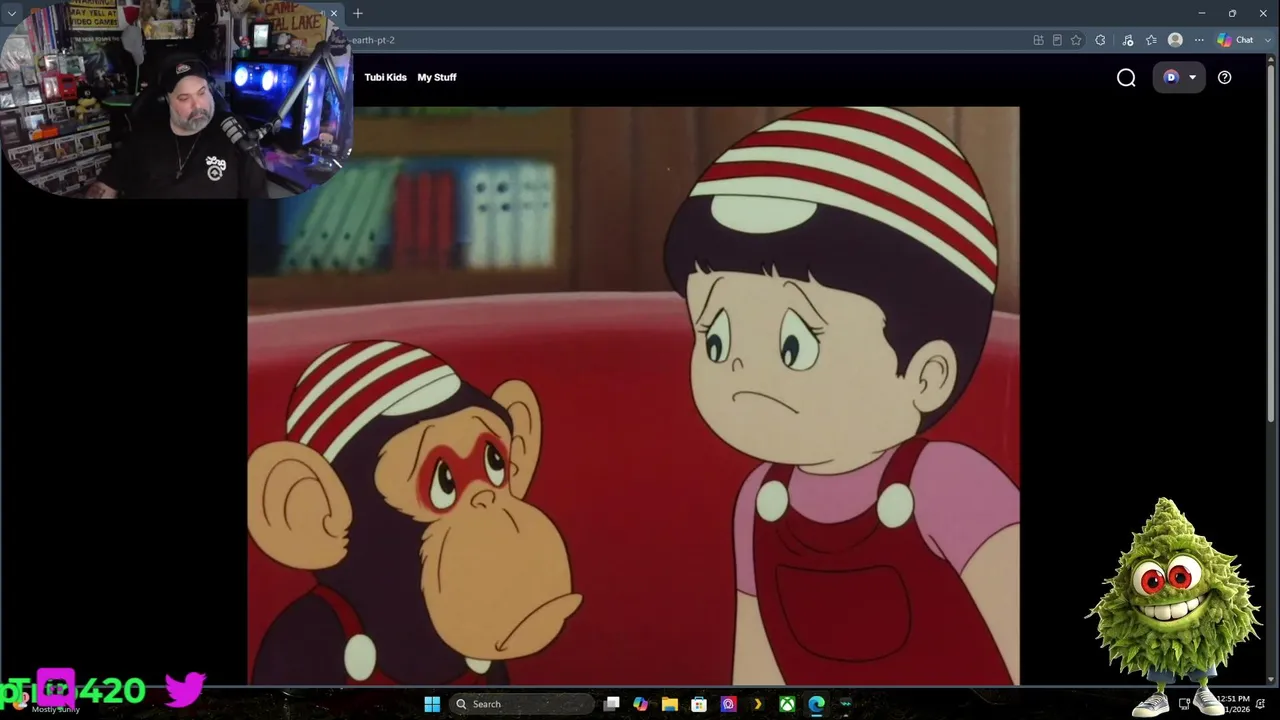Viewport: 1280px width, 720px height.
Task: Open the browser profile avatar
Action: 1175,40
